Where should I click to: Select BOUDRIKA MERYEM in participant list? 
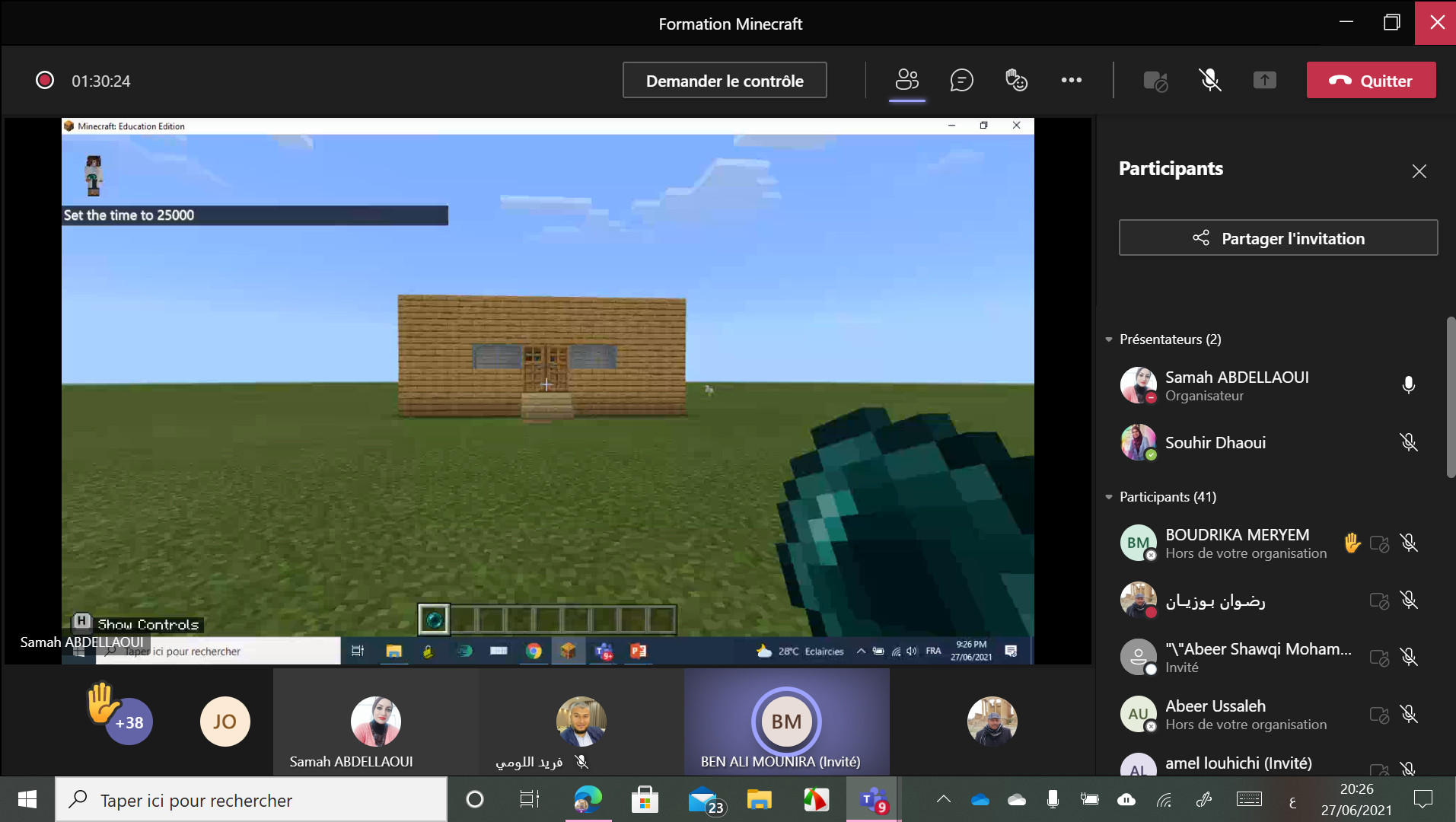[1273, 543]
